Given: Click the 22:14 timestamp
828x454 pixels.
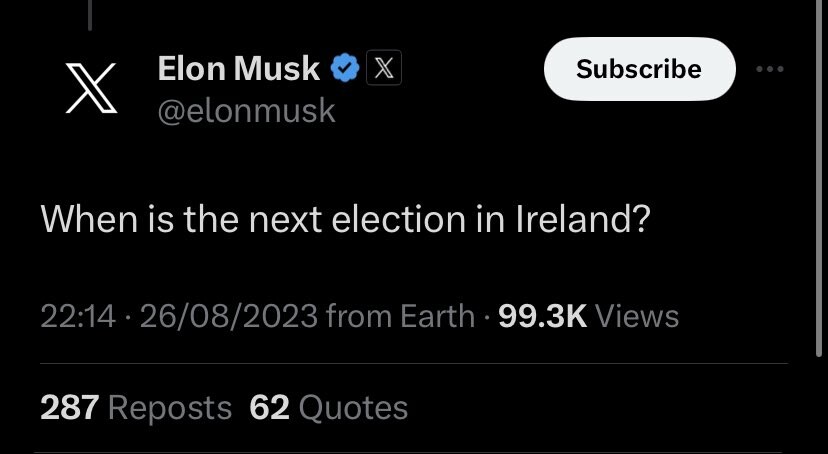Looking at the screenshot, I should [x=78, y=316].
